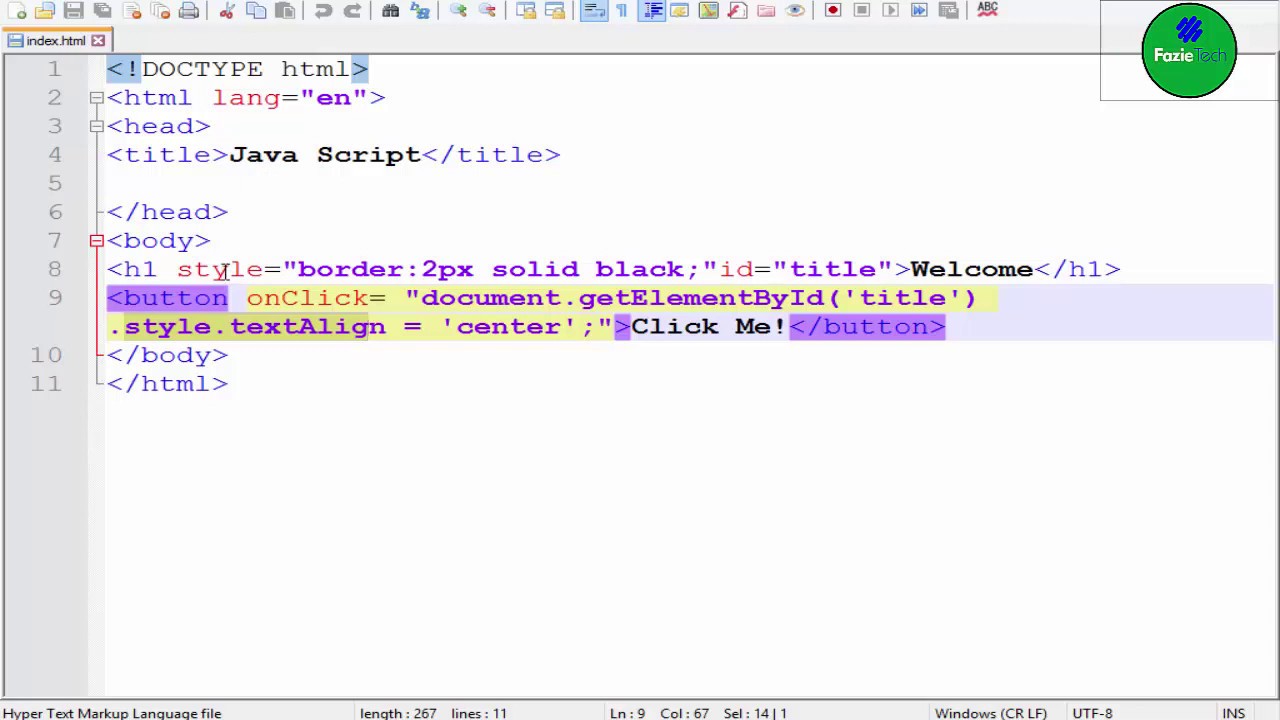Image resolution: width=1280 pixels, height=720 pixels.
Task: Close the index.html tab with its X
Action: point(98,41)
